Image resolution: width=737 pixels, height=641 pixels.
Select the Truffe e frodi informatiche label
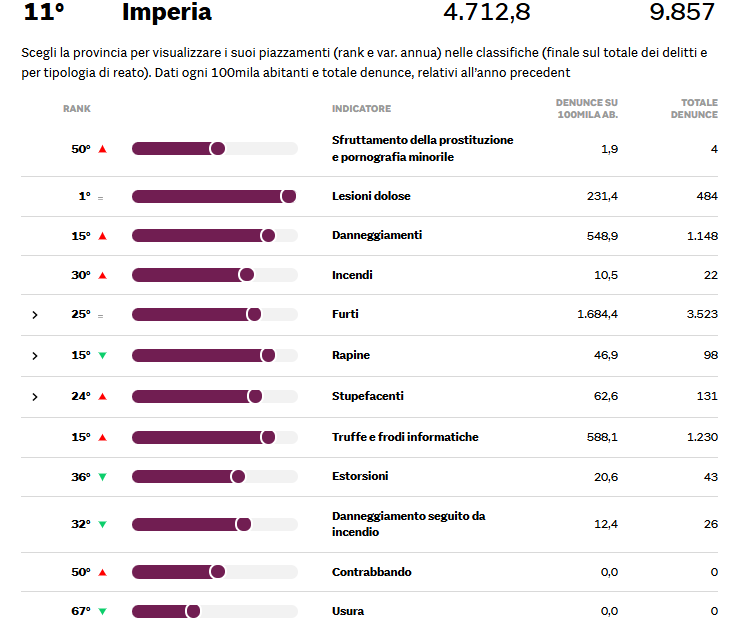(x=405, y=437)
